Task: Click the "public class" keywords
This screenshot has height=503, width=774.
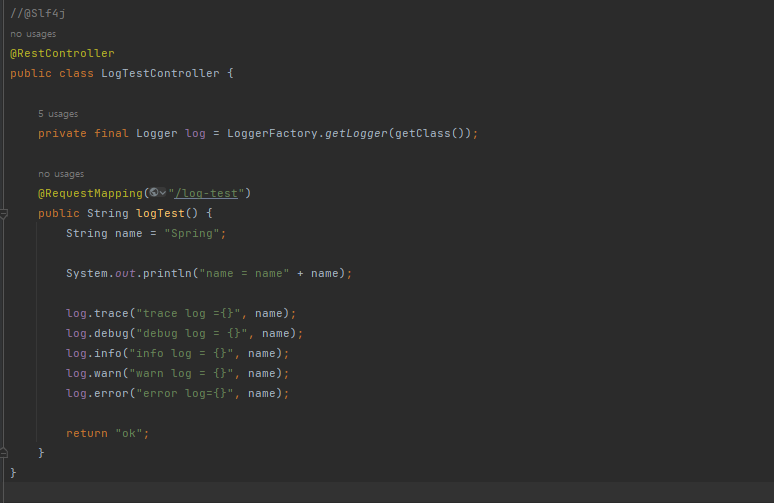Action: pos(52,74)
